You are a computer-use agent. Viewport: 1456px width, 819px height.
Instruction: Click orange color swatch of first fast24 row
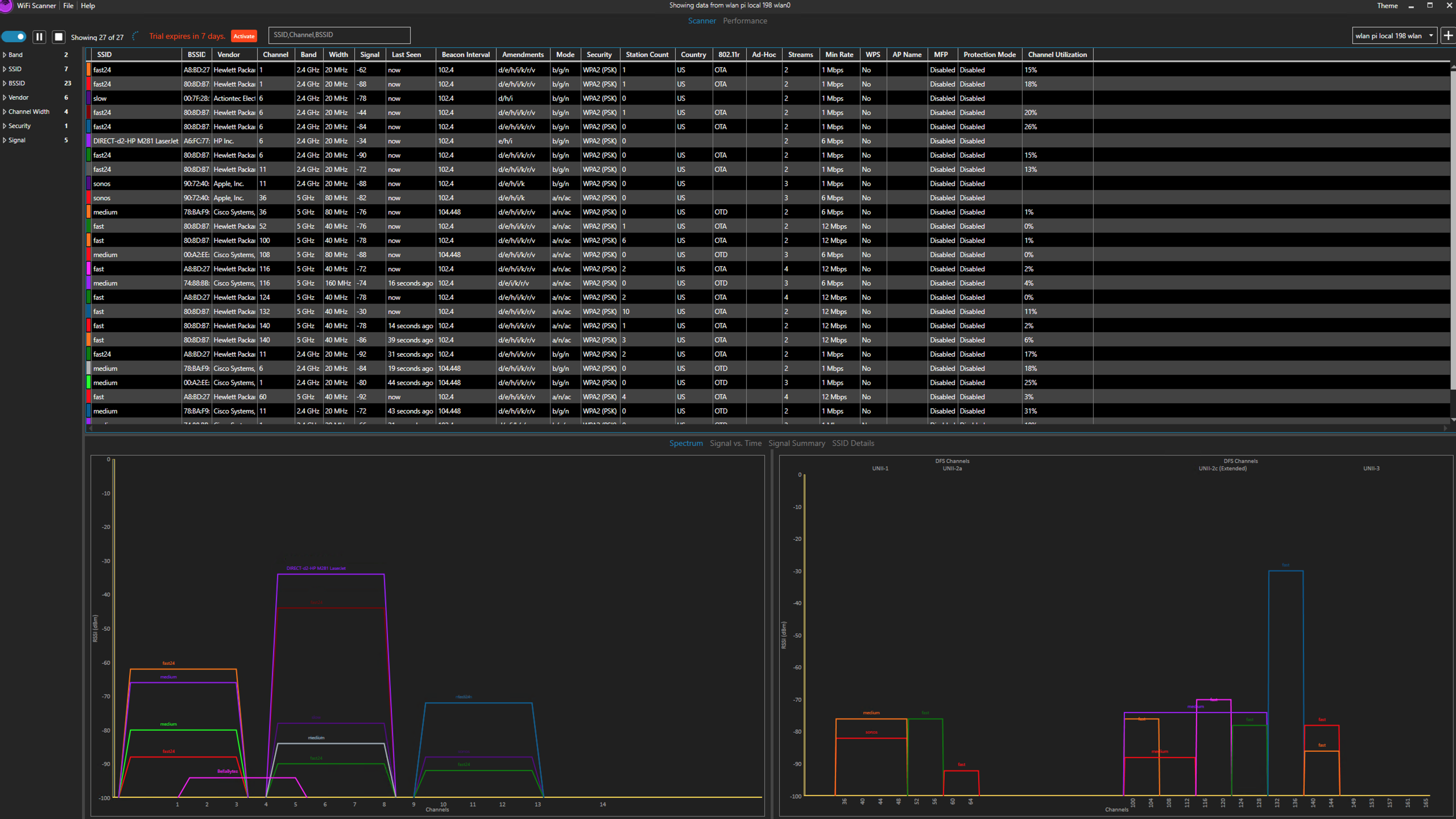coord(89,70)
